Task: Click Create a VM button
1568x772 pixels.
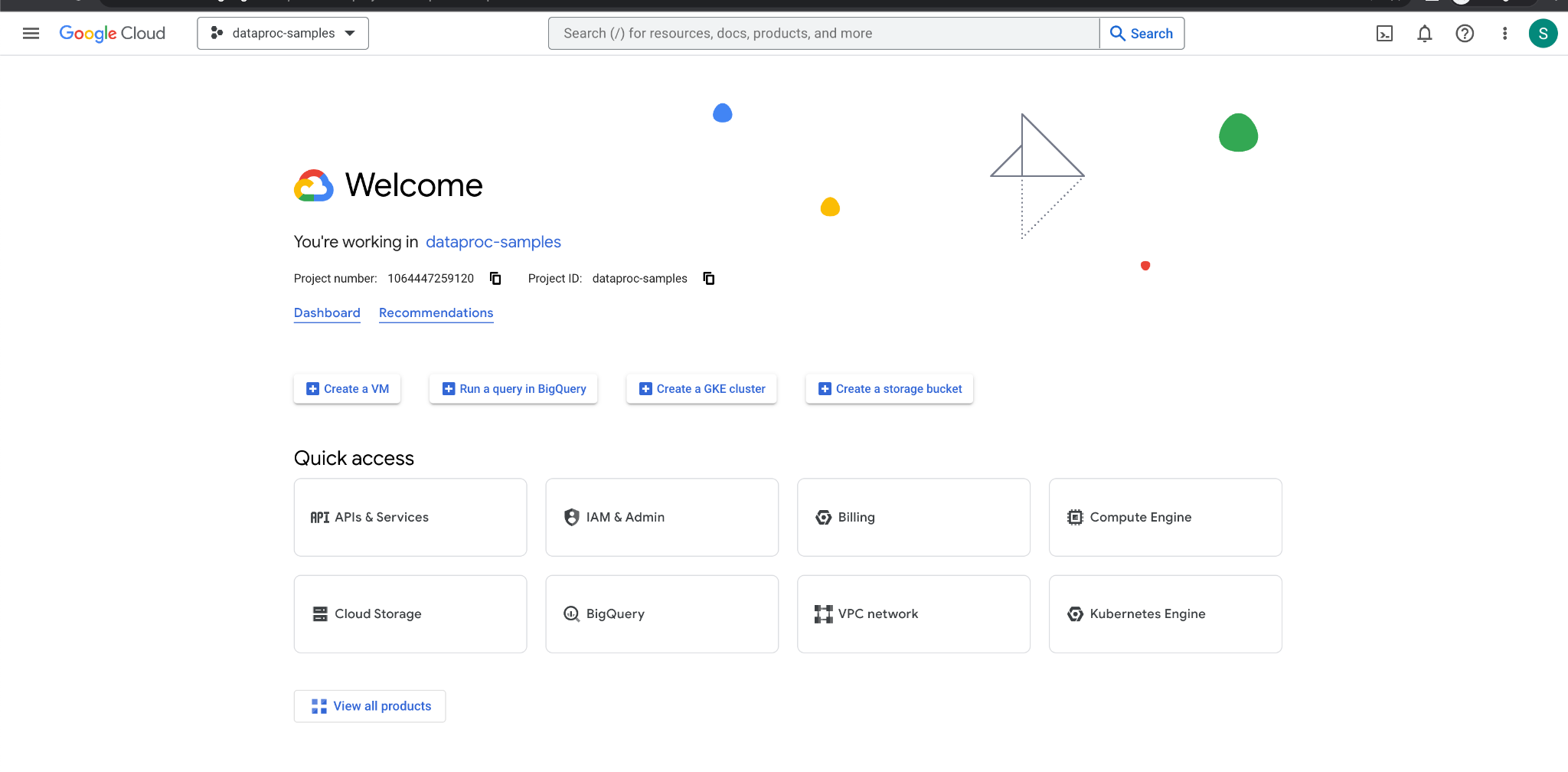Action: pos(348,388)
